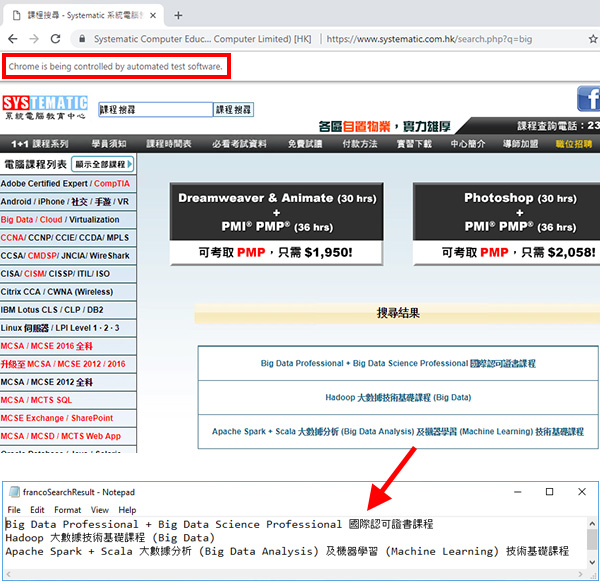Image resolution: width=600 pixels, height=584 pixels.
Task: Select MCSA / MCSD / MCTS Web App
Action: pyautogui.click(x=68, y=436)
